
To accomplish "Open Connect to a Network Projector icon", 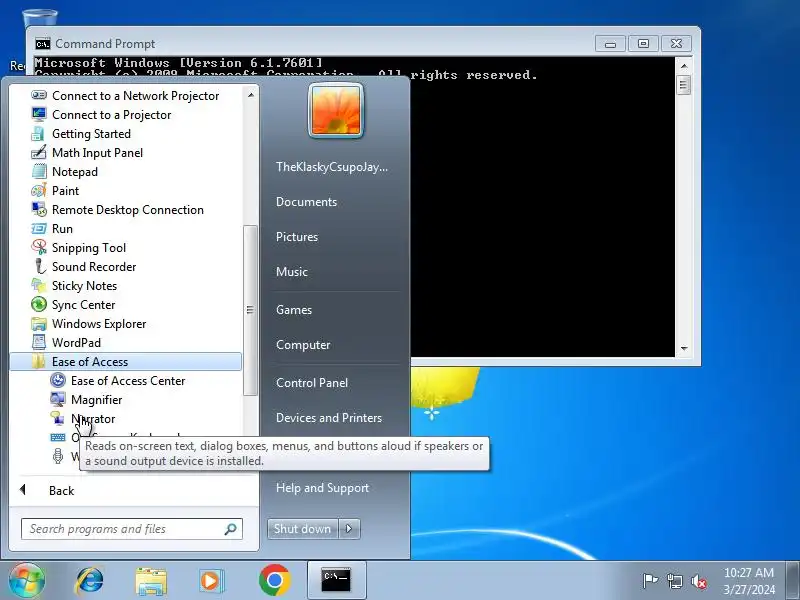I will pos(39,95).
